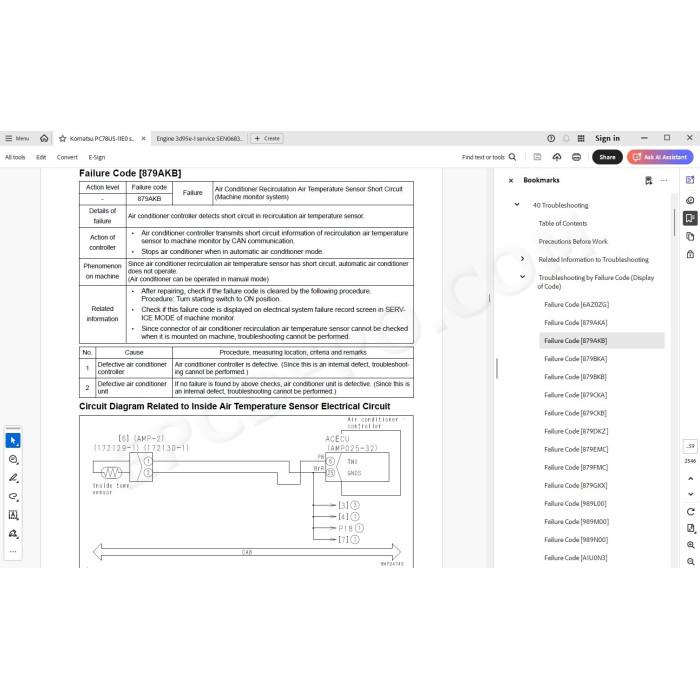This screenshot has width=700, height=700.
Task: Open the E-Sign tool tab
Action: 96,157
